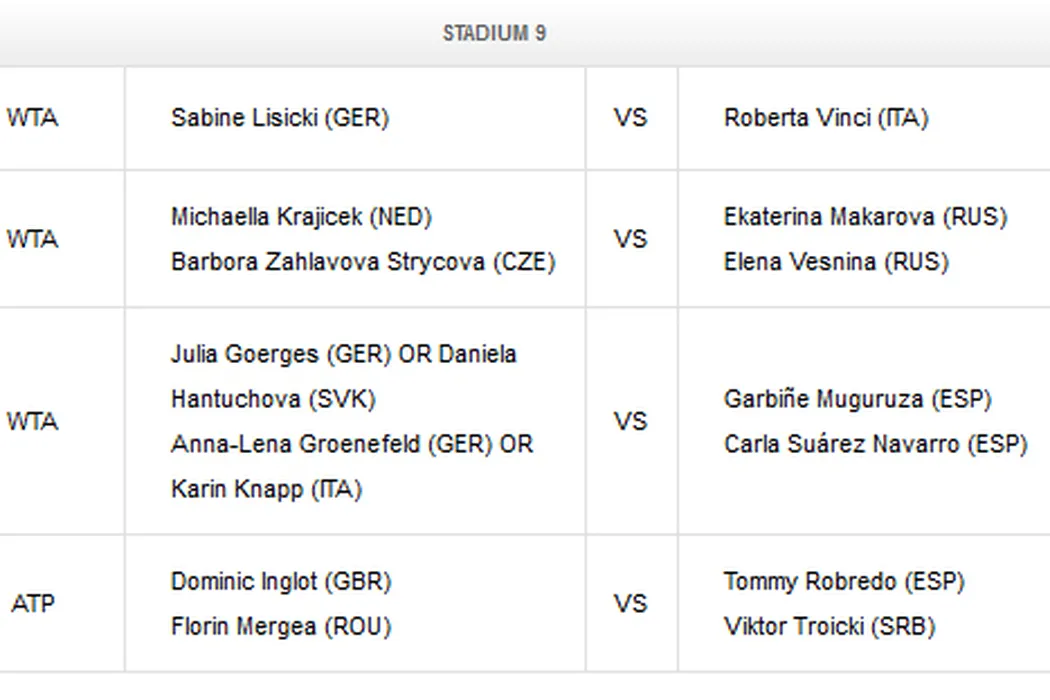Image resolution: width=1050 pixels, height=700 pixels.
Task: Click Barbora Zahlavova Strycova (CZE)
Action: pyautogui.click(x=363, y=262)
